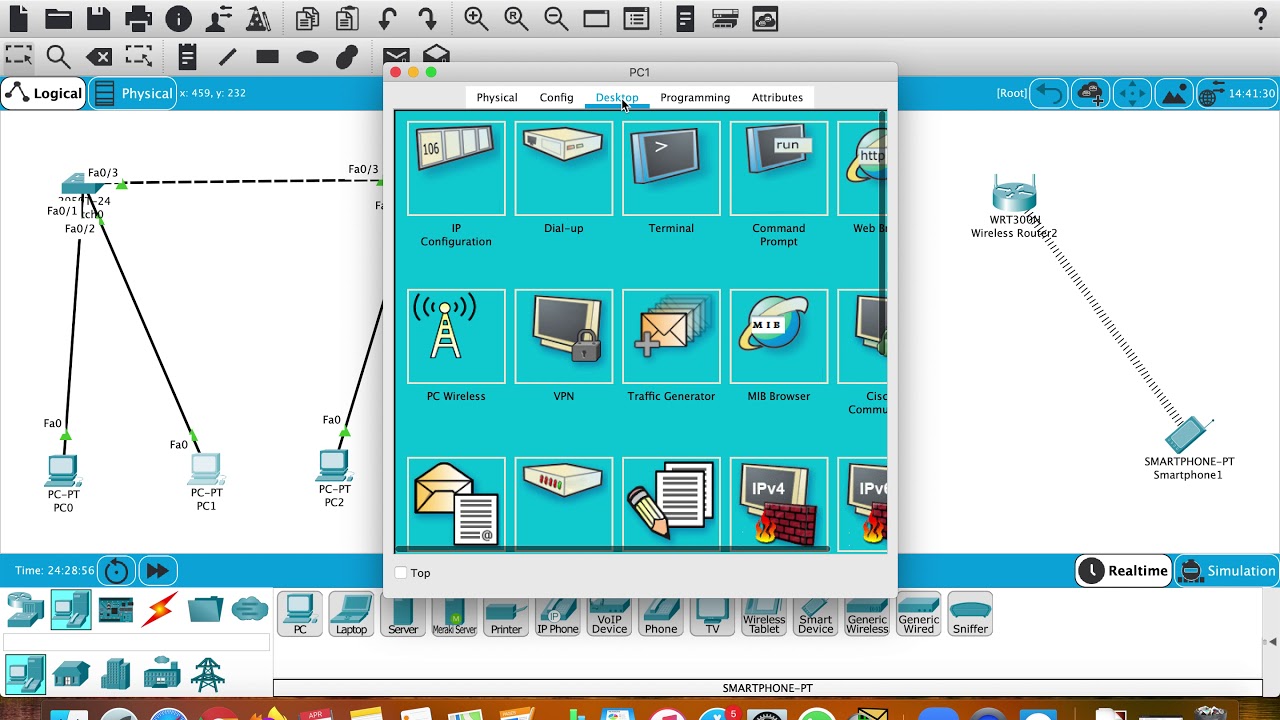
Task: Open the Attributes tab in PC1
Action: [x=777, y=97]
